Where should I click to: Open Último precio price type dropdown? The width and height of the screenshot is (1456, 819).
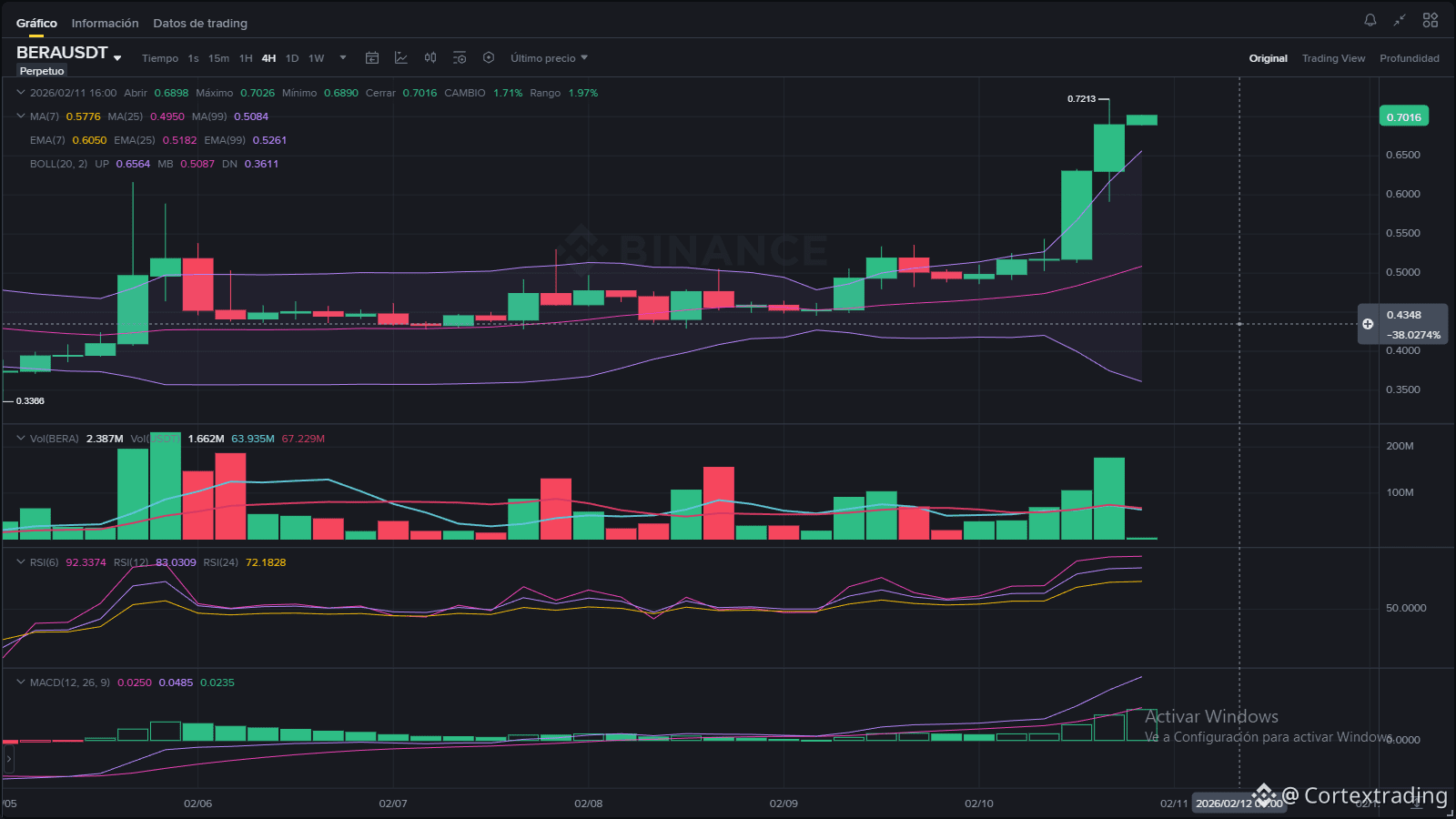point(549,58)
